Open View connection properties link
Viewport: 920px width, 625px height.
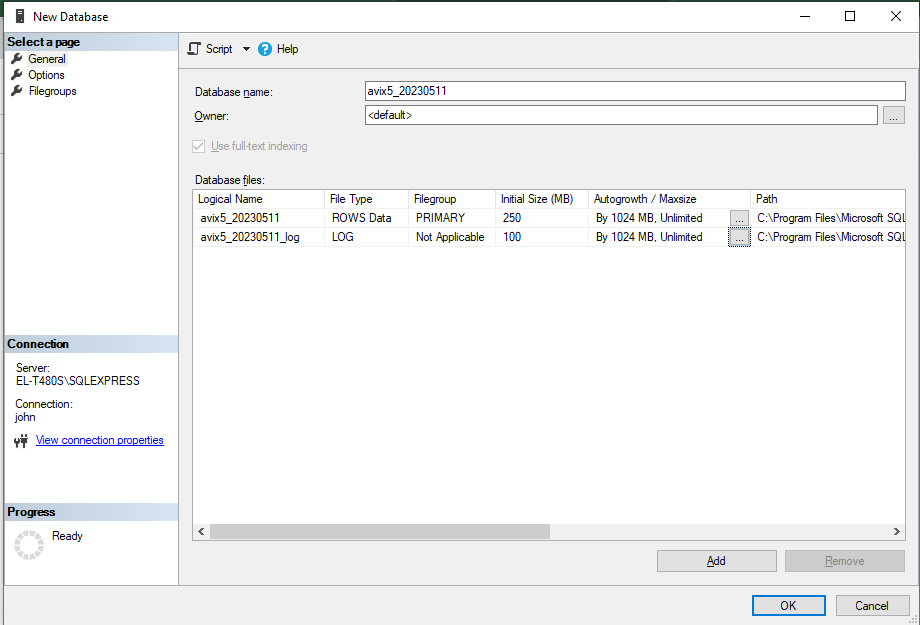[x=99, y=440]
